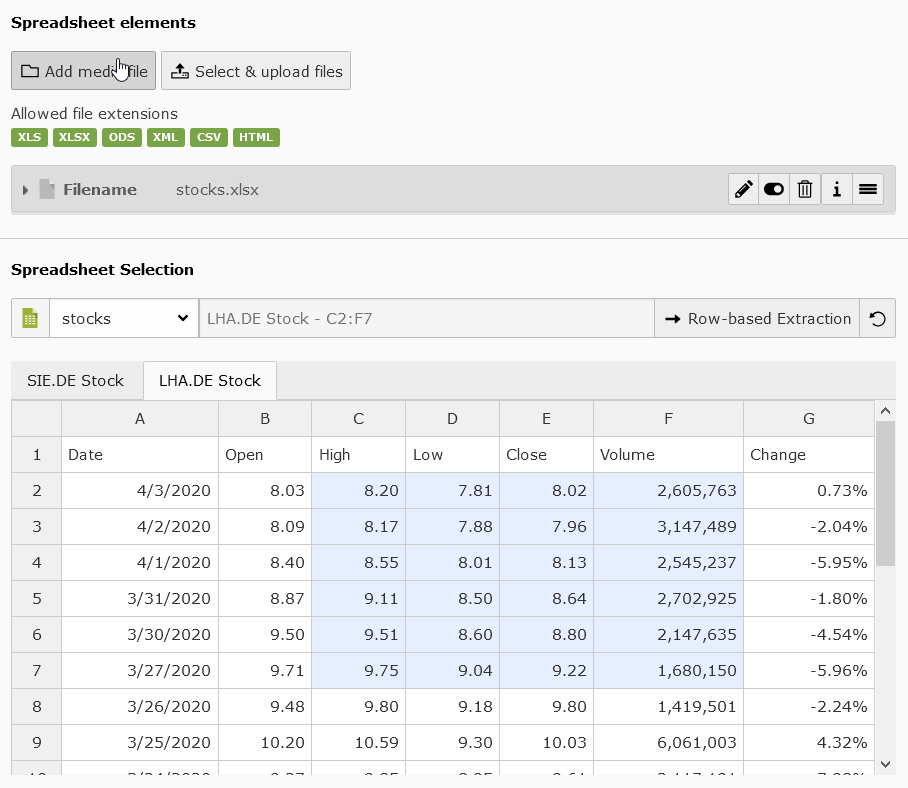Collapse the filename disclosure arrow
Image resolution: width=908 pixels, height=788 pixels.
click(24, 189)
